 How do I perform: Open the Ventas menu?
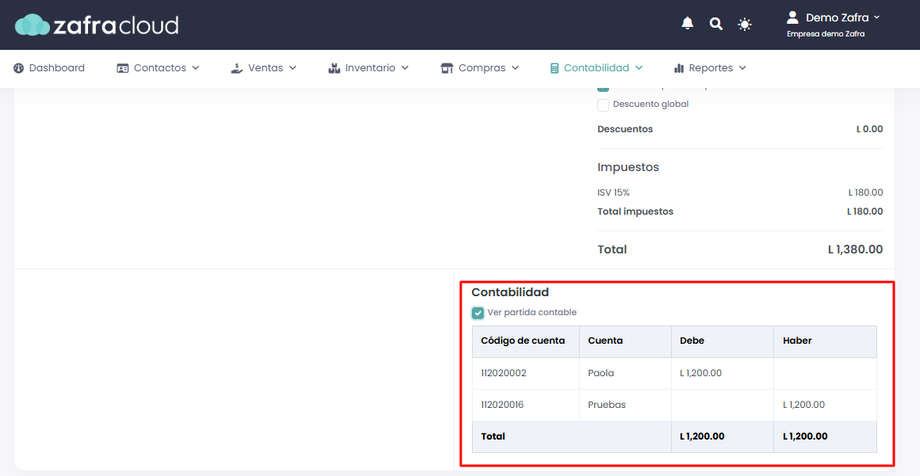(x=265, y=68)
